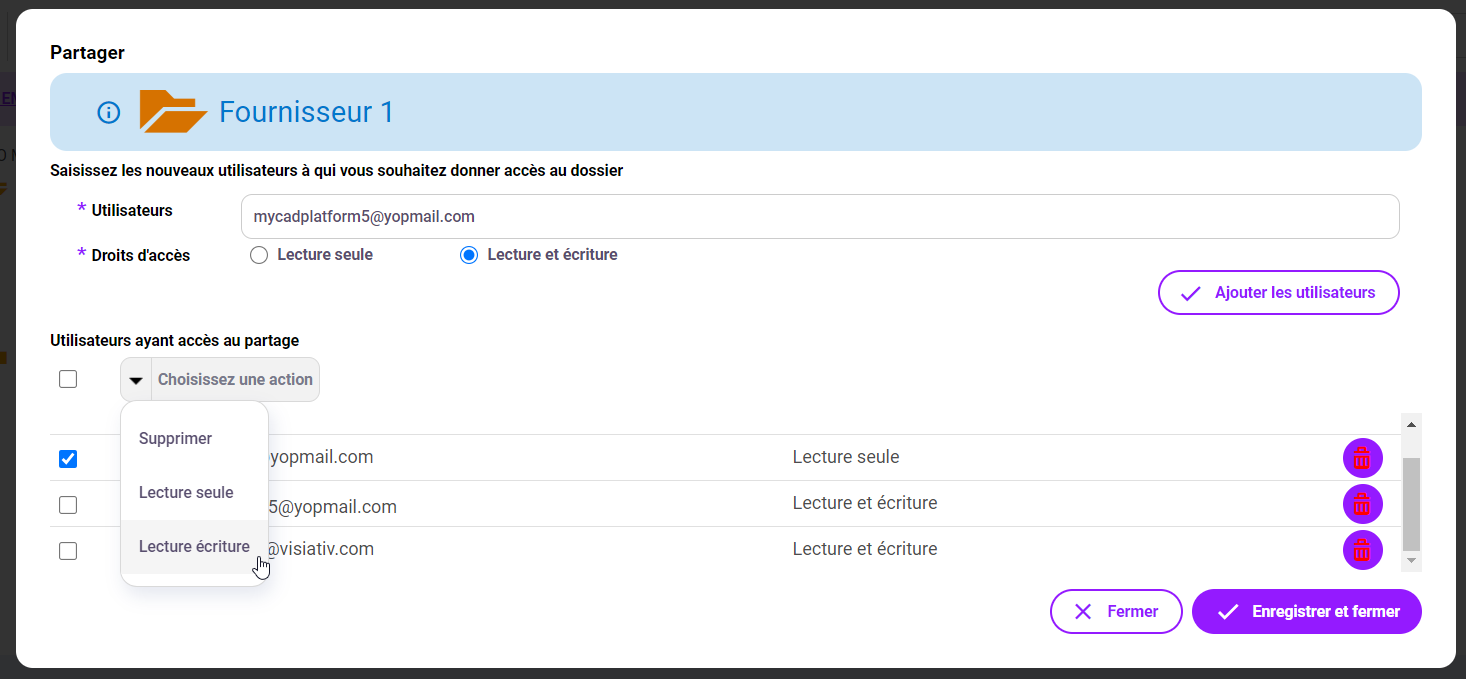Focus the Utilisateurs email input field
1466x679 pixels.
[x=819, y=217]
